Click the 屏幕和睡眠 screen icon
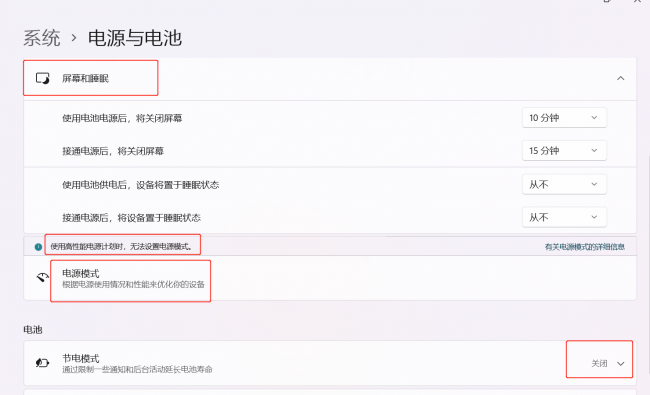 (x=43, y=78)
